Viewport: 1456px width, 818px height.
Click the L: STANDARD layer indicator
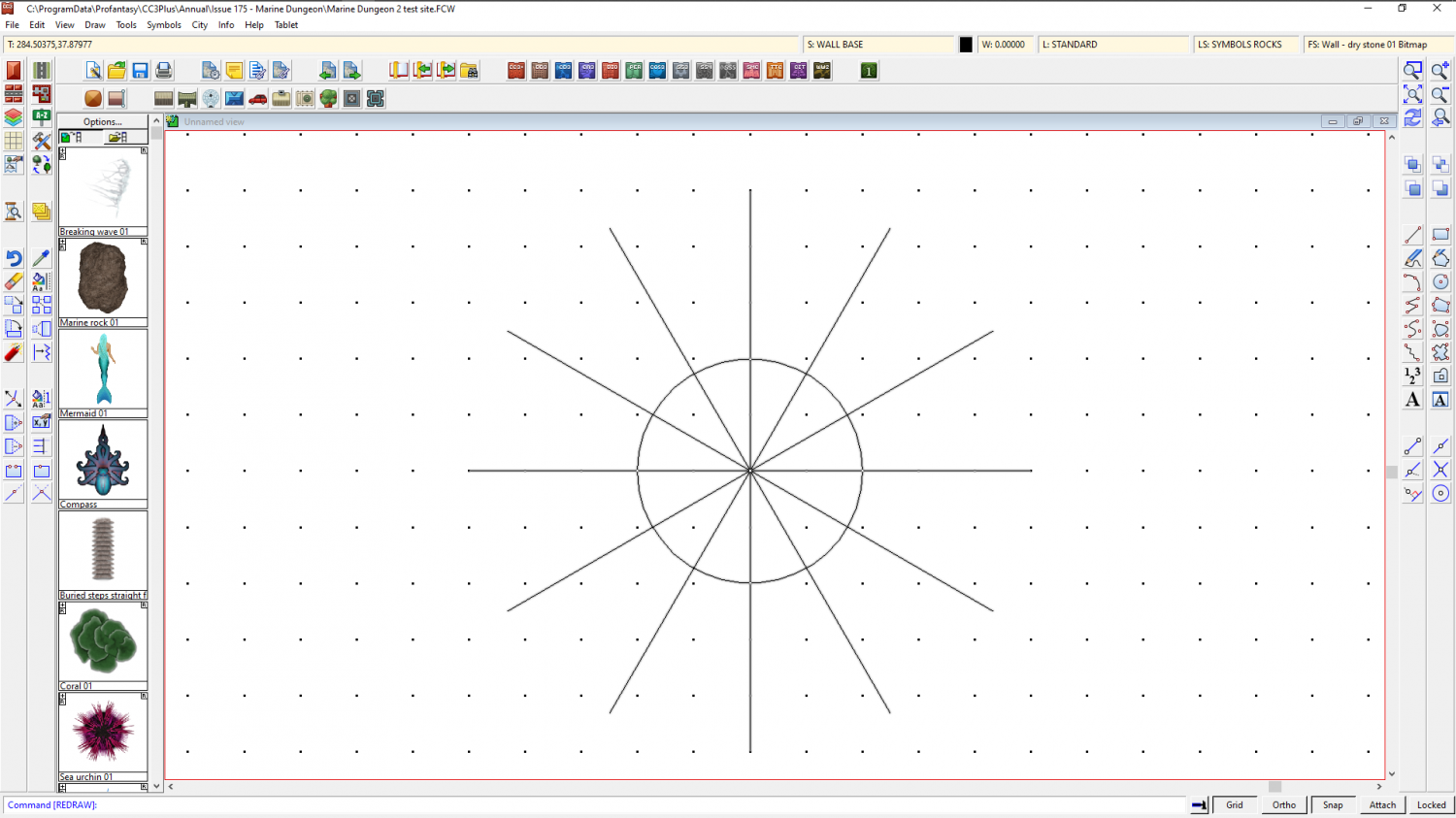point(1113,45)
